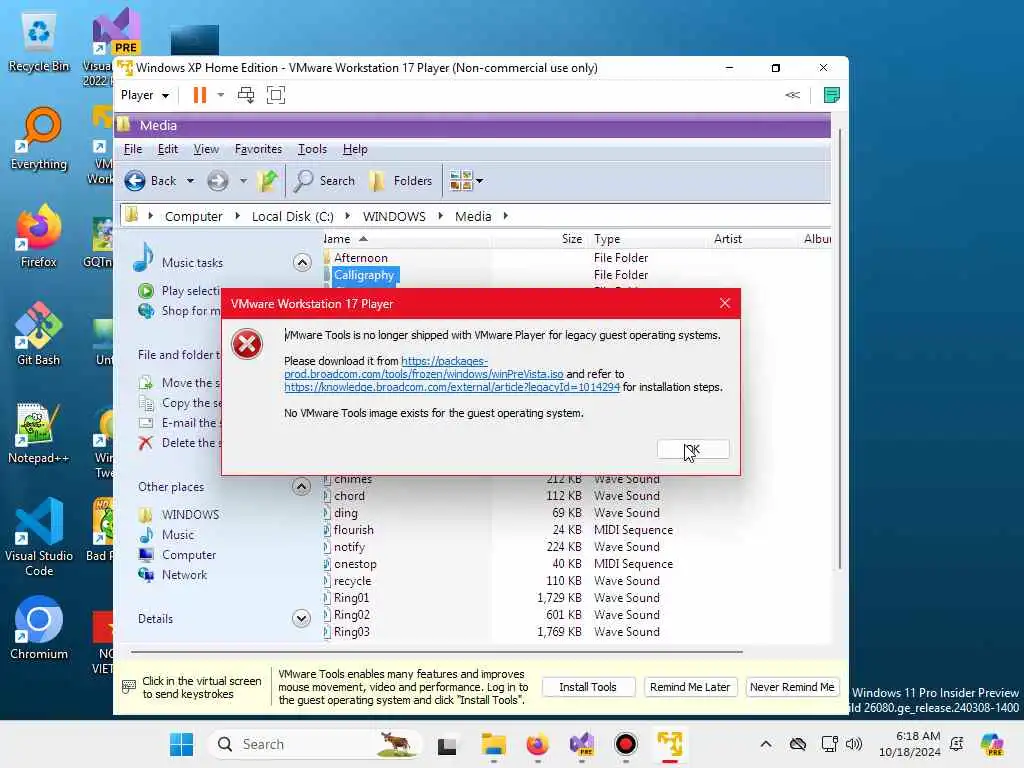Viewport: 1024px width, 768px height.
Task: Go up one folder level icon
Action: pos(267,181)
